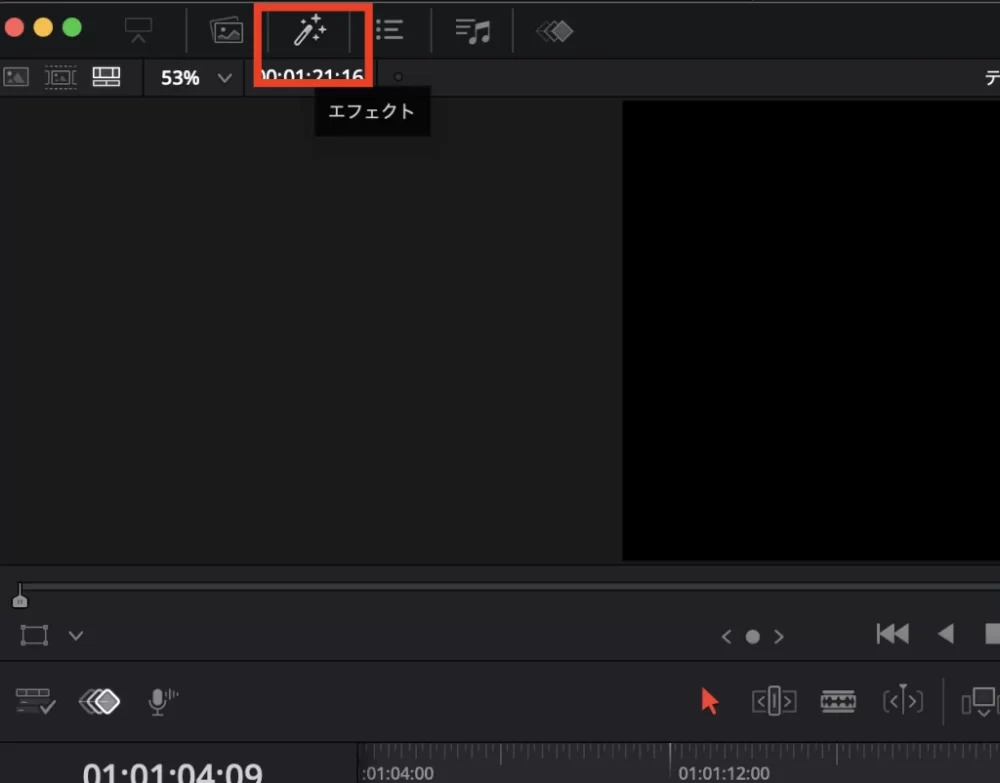This screenshot has width=1000, height=783.
Task: Click the 01:01:12:00 mark on timeline ruler
Action: tap(724, 773)
